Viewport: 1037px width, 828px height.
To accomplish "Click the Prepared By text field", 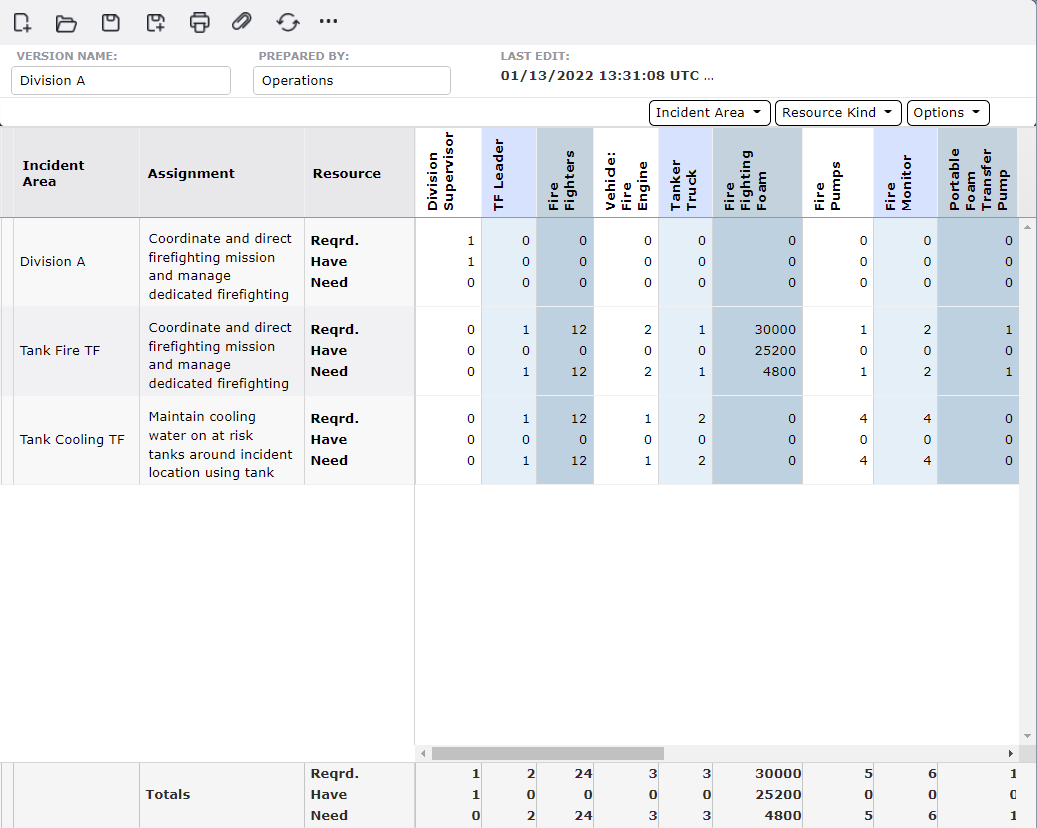I will [351, 80].
